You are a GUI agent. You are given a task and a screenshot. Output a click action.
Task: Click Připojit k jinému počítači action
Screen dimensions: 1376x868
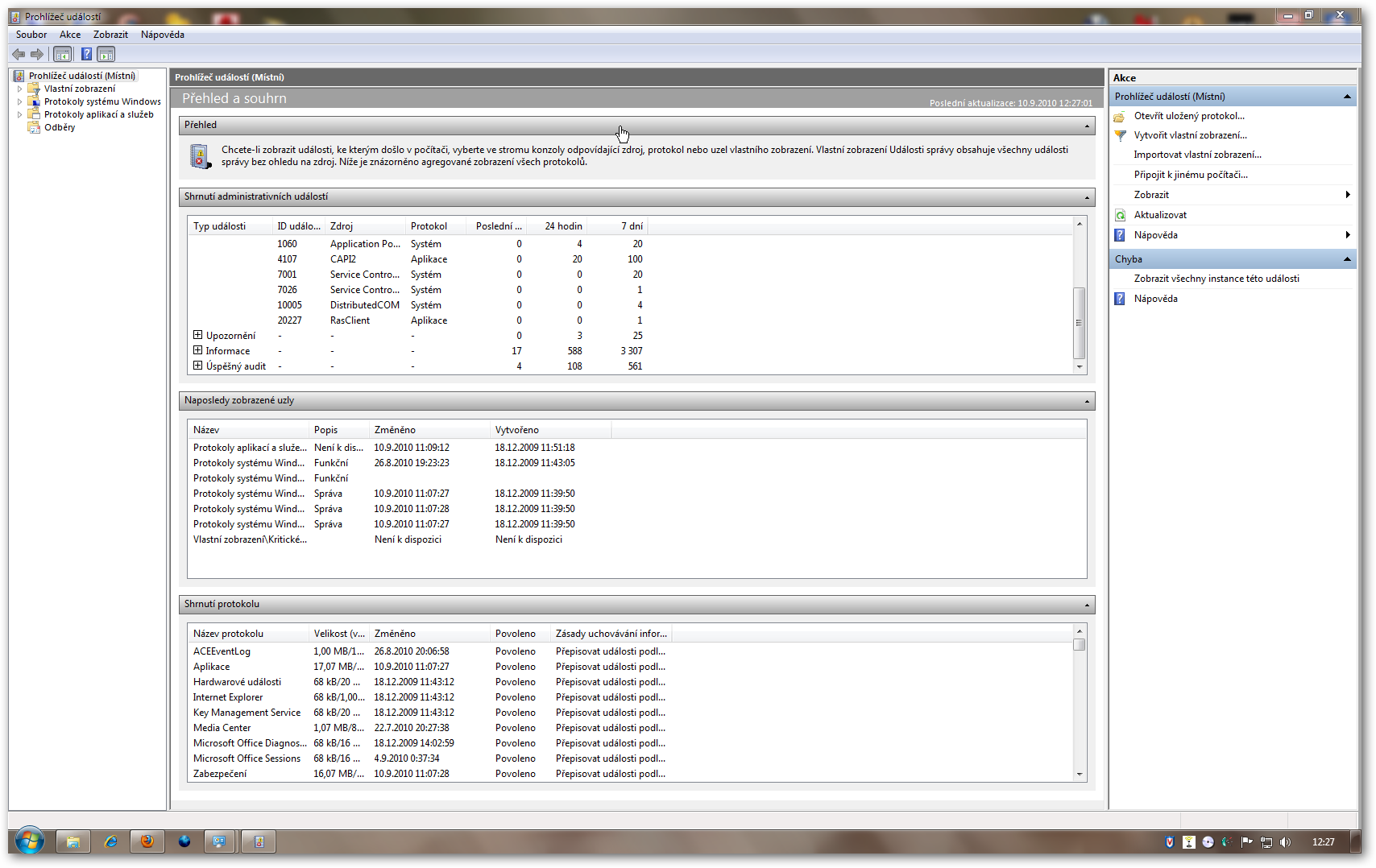pos(1190,175)
